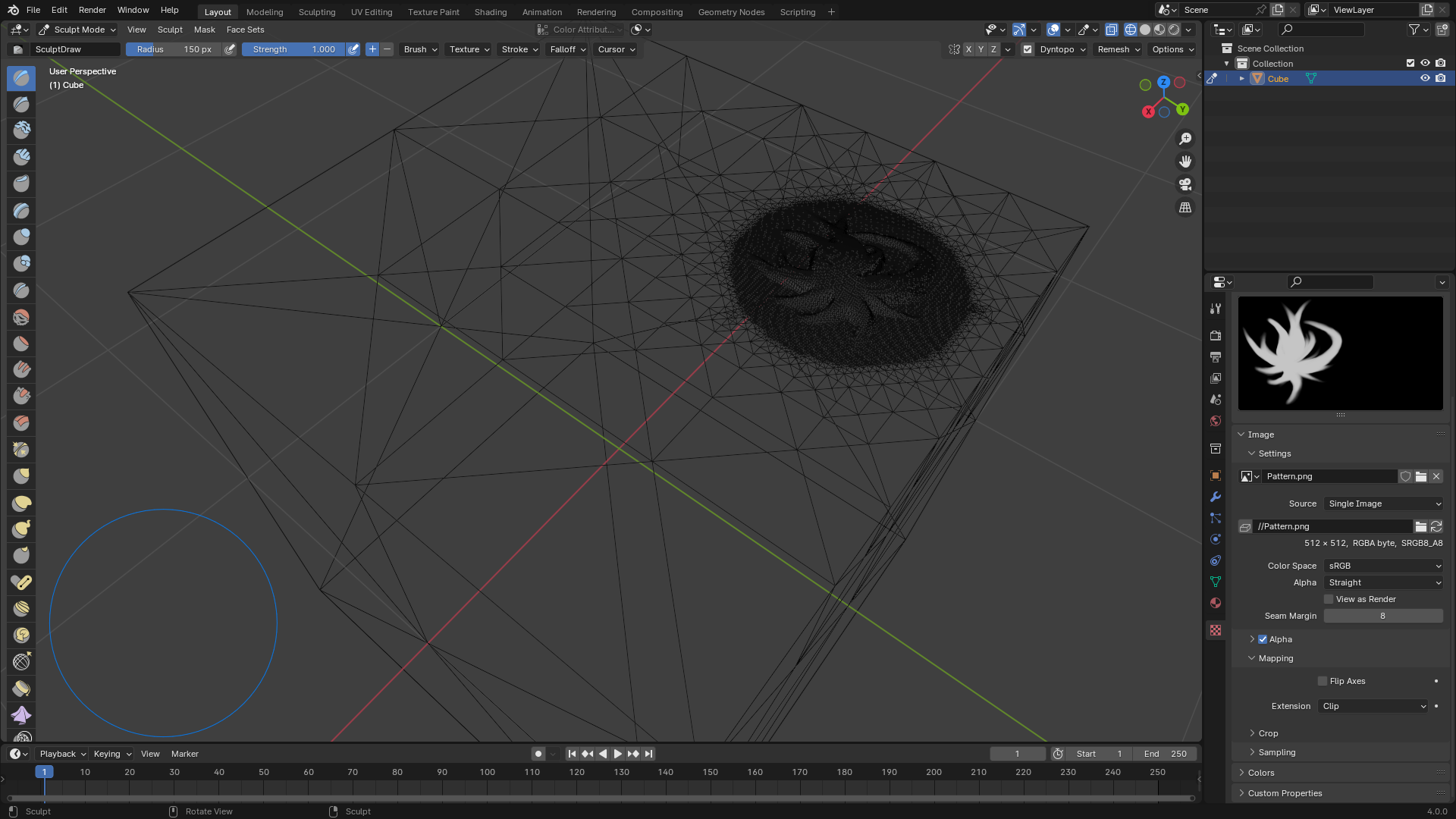The image size is (1456, 819).
Task: Uncheck the Alpha checkbox
Action: 1263,639
